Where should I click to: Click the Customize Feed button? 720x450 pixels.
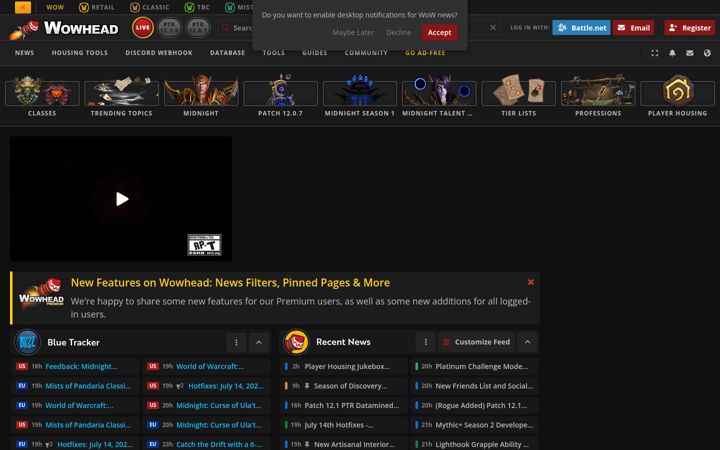[x=476, y=342]
